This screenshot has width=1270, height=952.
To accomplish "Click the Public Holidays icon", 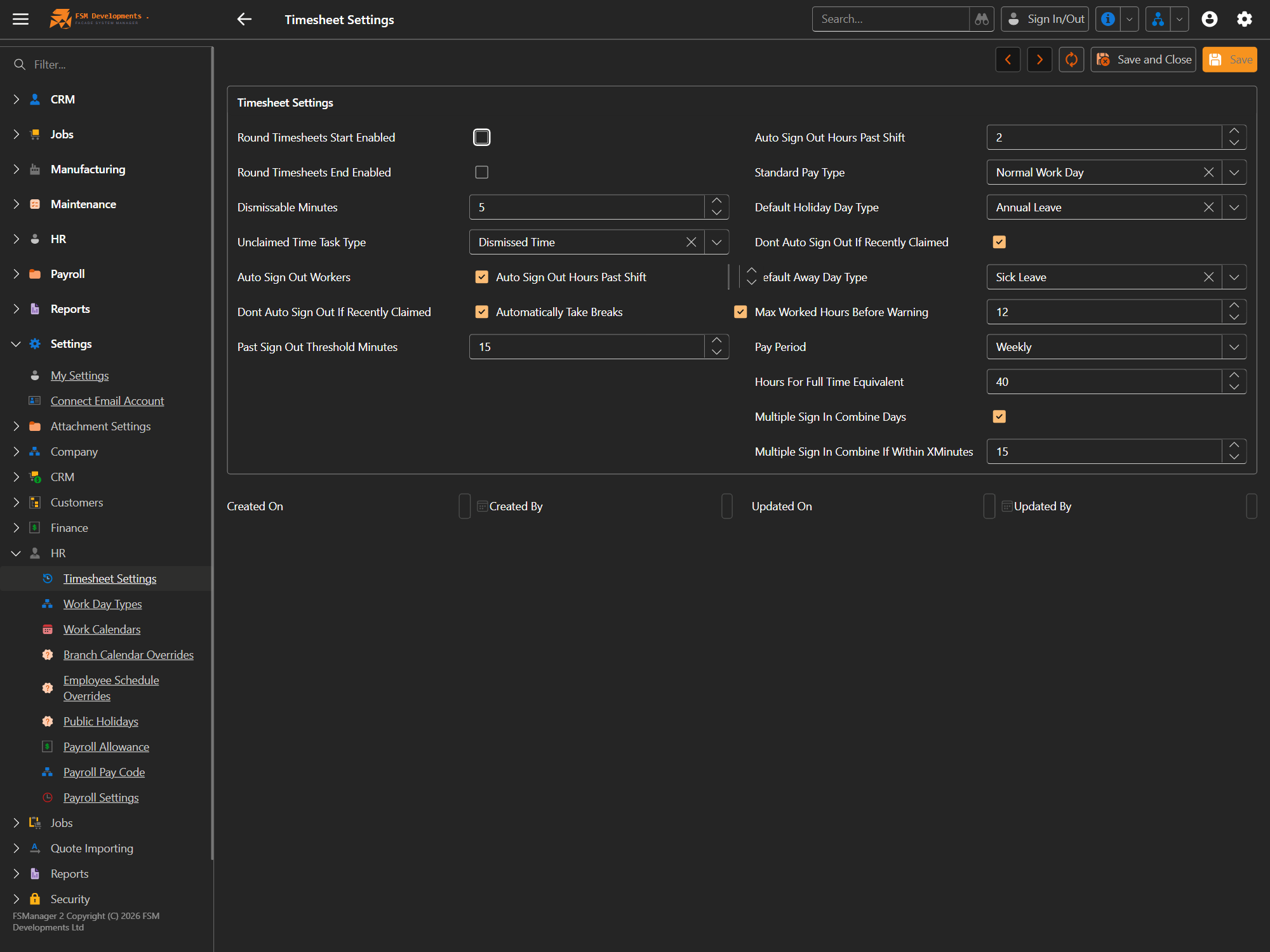I will tap(48, 722).
